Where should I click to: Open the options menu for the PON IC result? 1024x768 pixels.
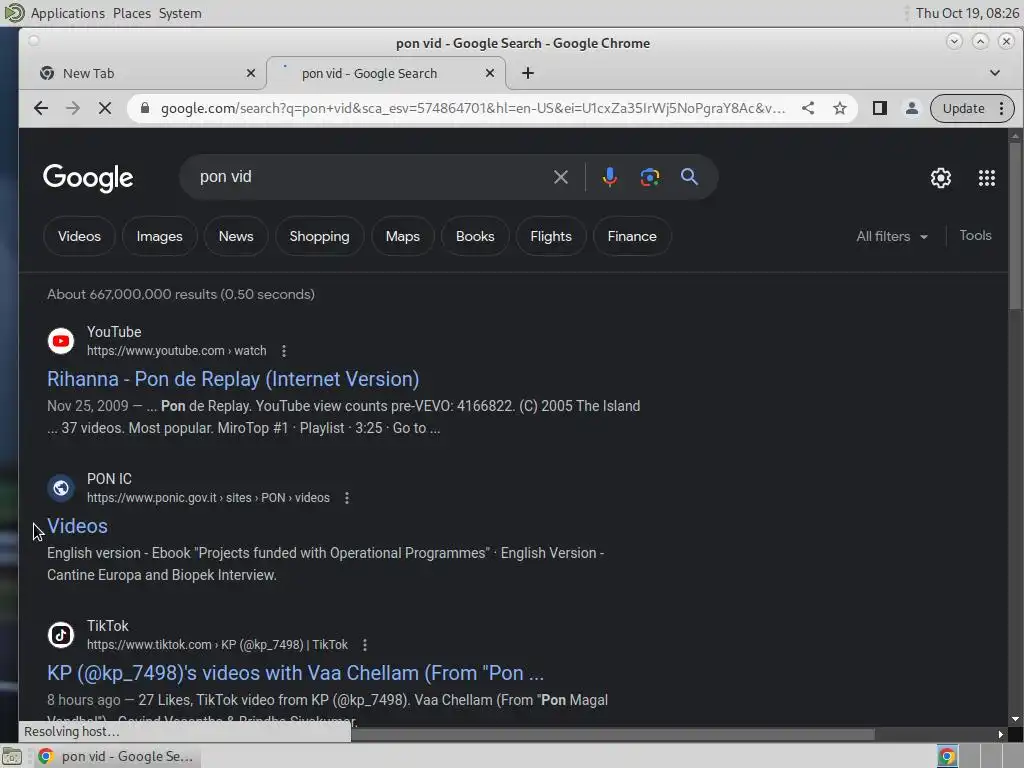tap(347, 498)
